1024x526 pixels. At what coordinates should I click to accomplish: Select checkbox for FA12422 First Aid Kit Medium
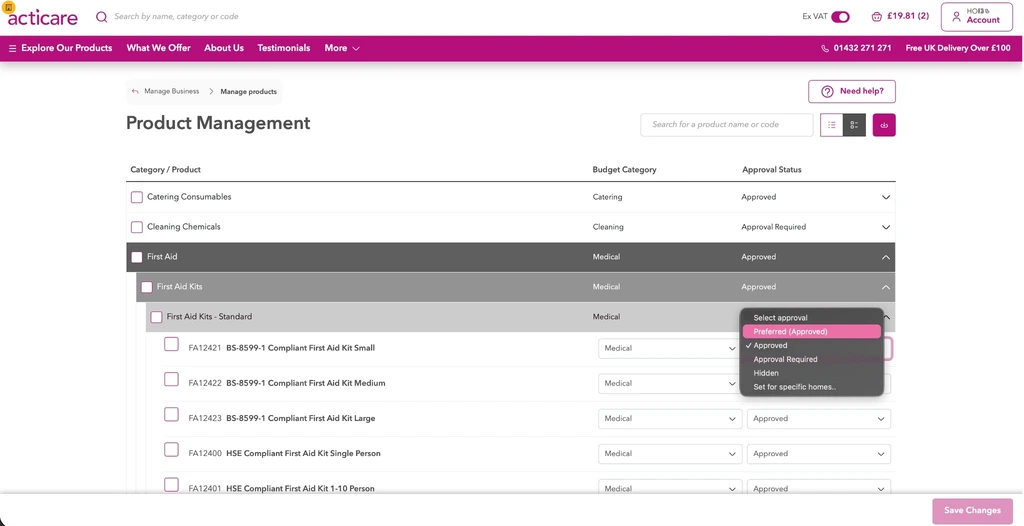171,380
